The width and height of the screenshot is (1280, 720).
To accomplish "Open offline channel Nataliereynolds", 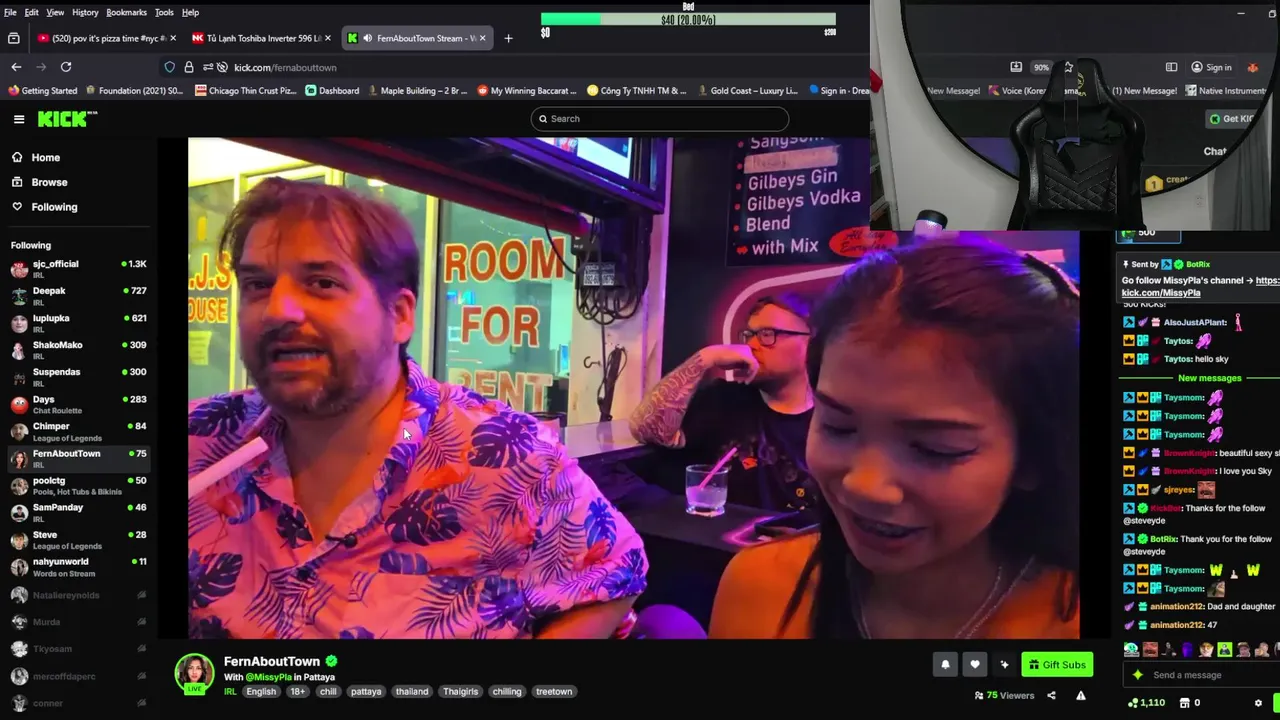I will pos(78,595).
